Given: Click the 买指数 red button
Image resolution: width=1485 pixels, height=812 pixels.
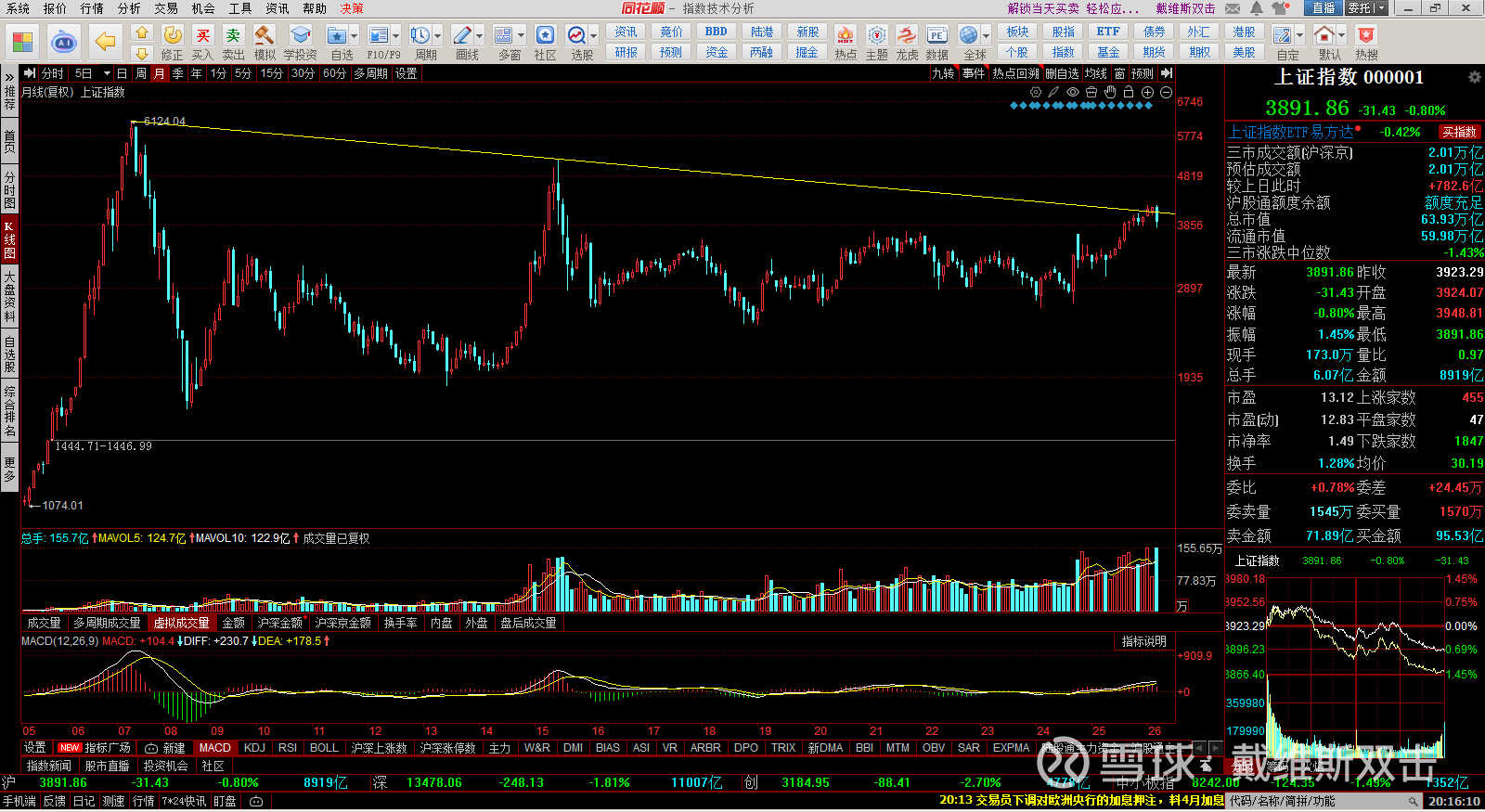Looking at the screenshot, I should [1459, 133].
